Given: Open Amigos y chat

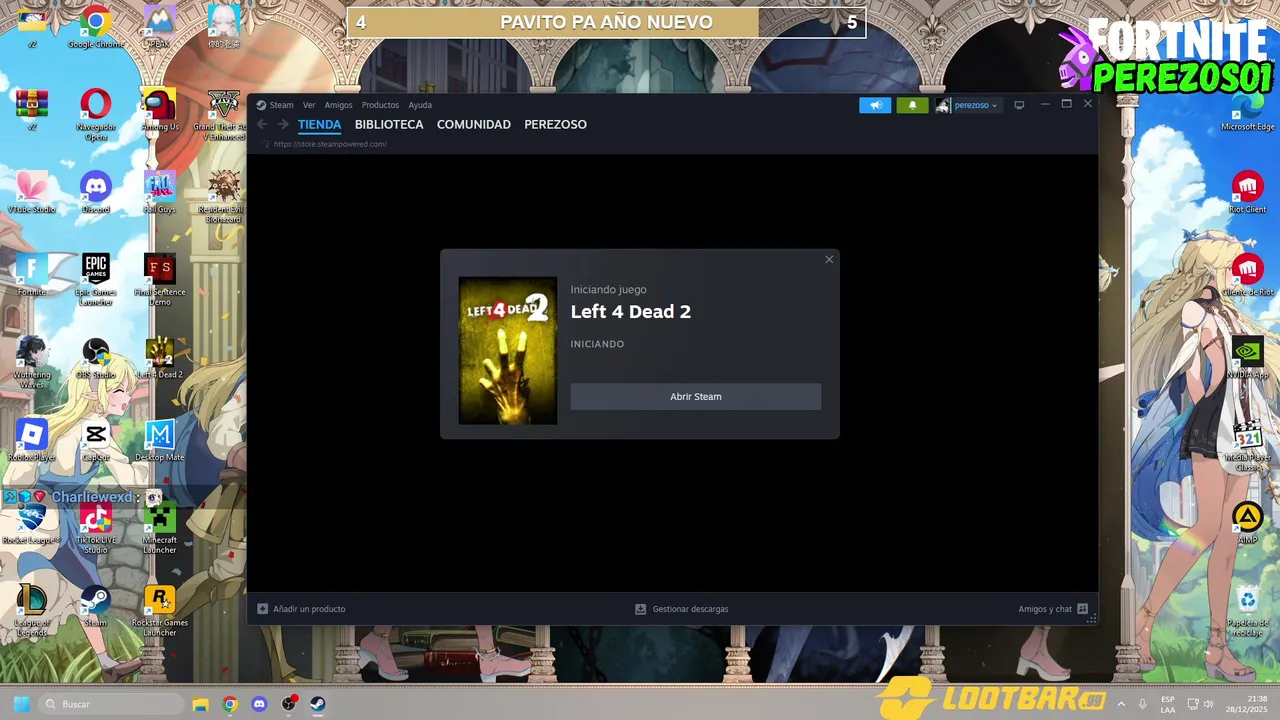Looking at the screenshot, I should coord(1053,609).
